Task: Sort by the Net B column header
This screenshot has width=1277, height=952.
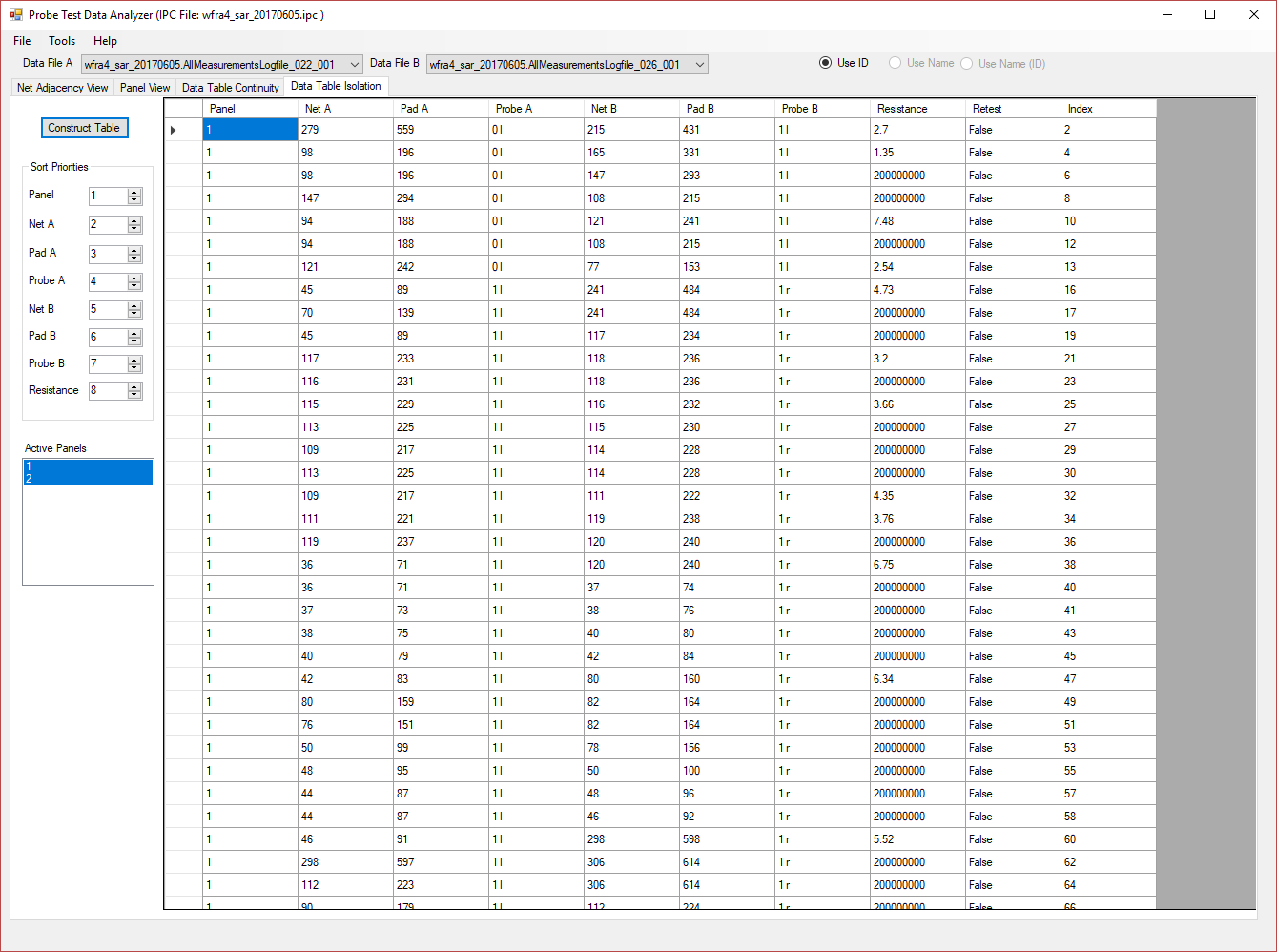Action: pos(631,109)
